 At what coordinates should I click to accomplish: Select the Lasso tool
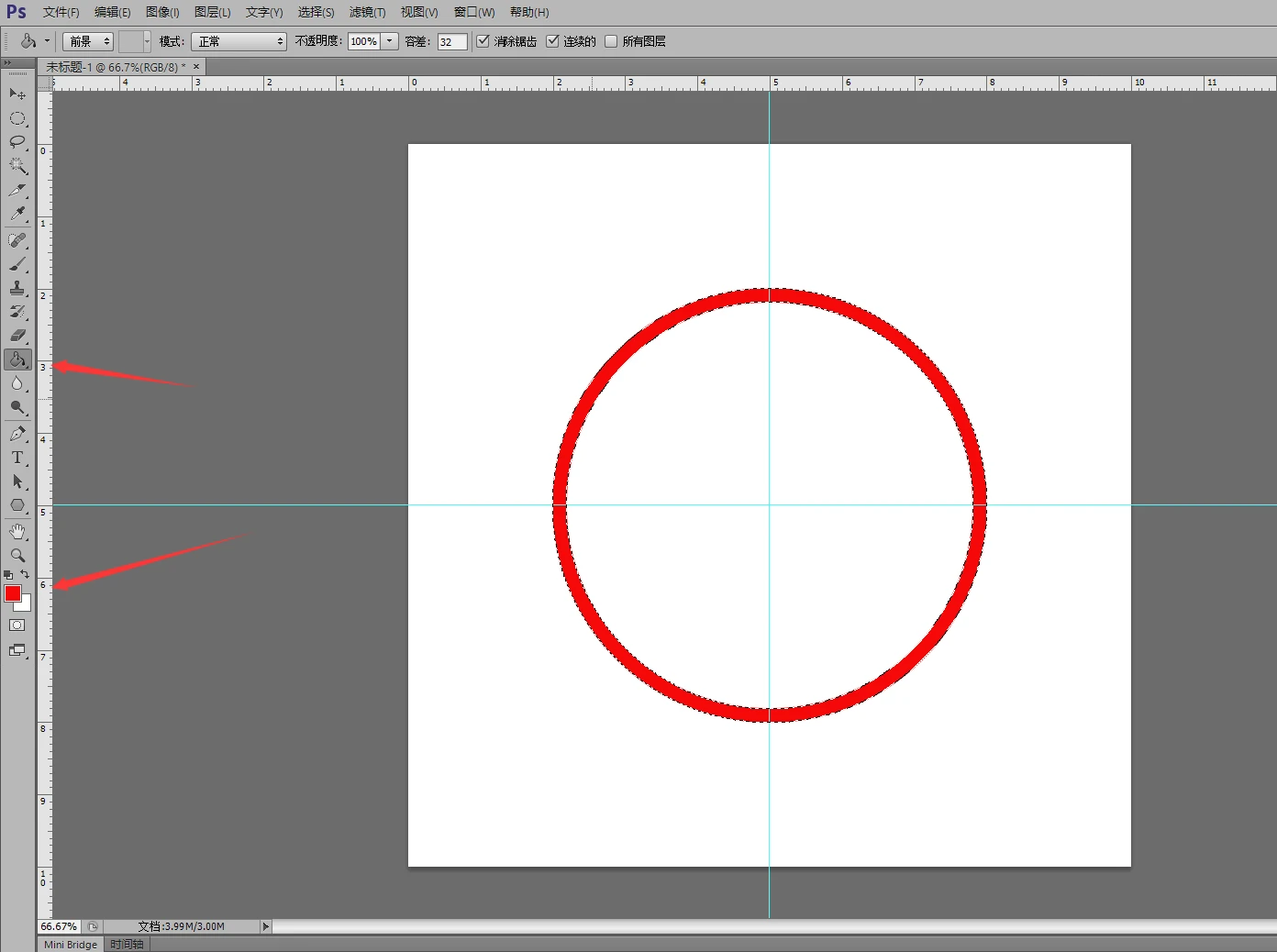coord(17,142)
